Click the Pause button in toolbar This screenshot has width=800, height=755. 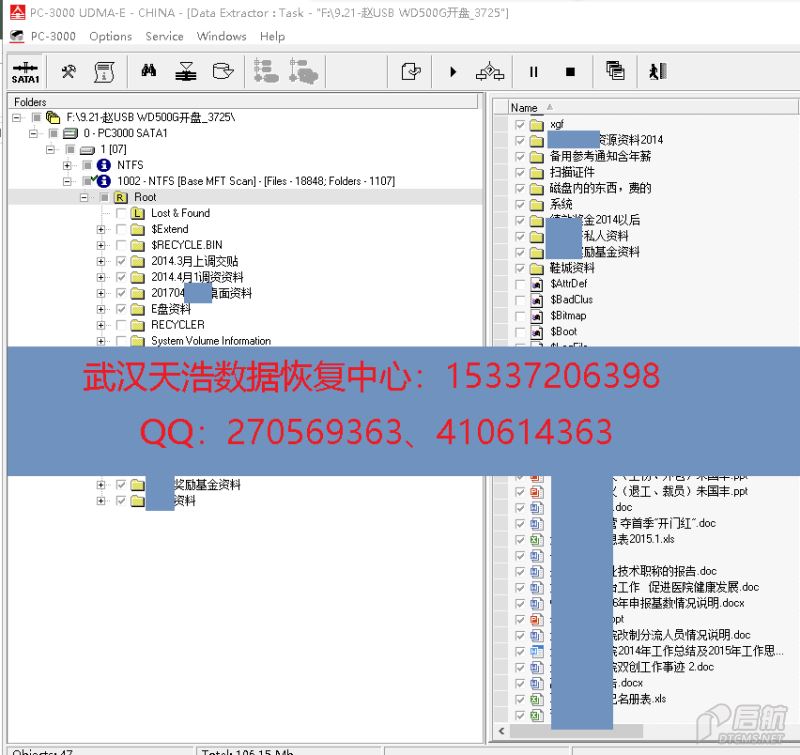point(533,72)
